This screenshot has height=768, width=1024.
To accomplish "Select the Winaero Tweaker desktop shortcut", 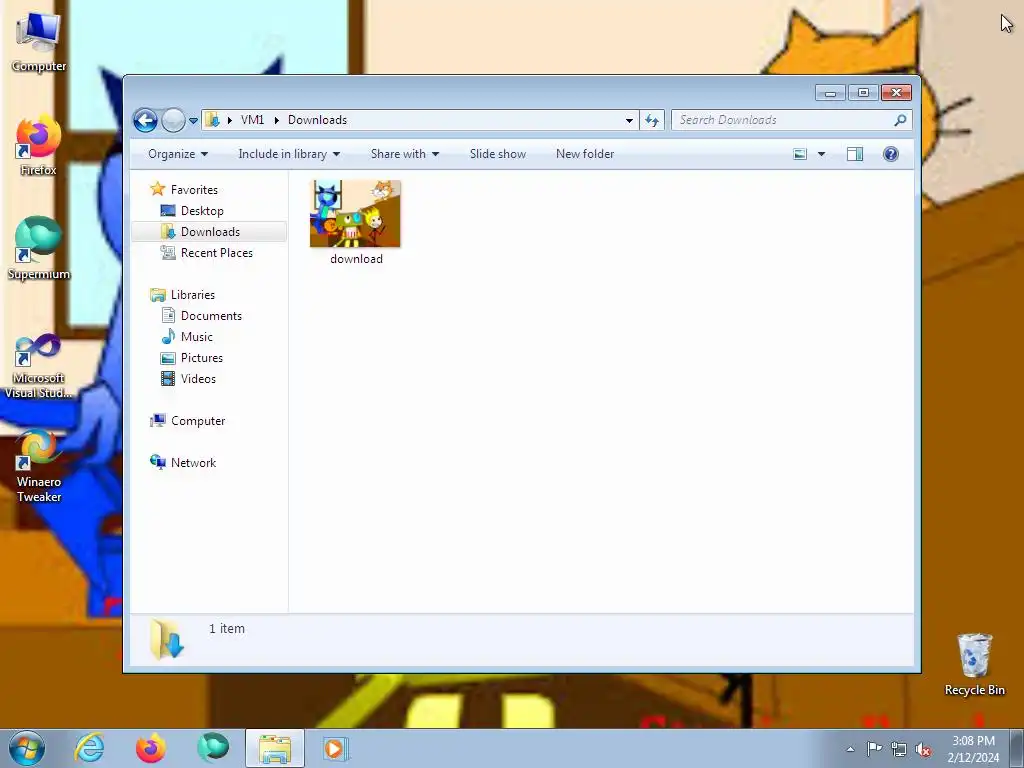I will coord(39,466).
